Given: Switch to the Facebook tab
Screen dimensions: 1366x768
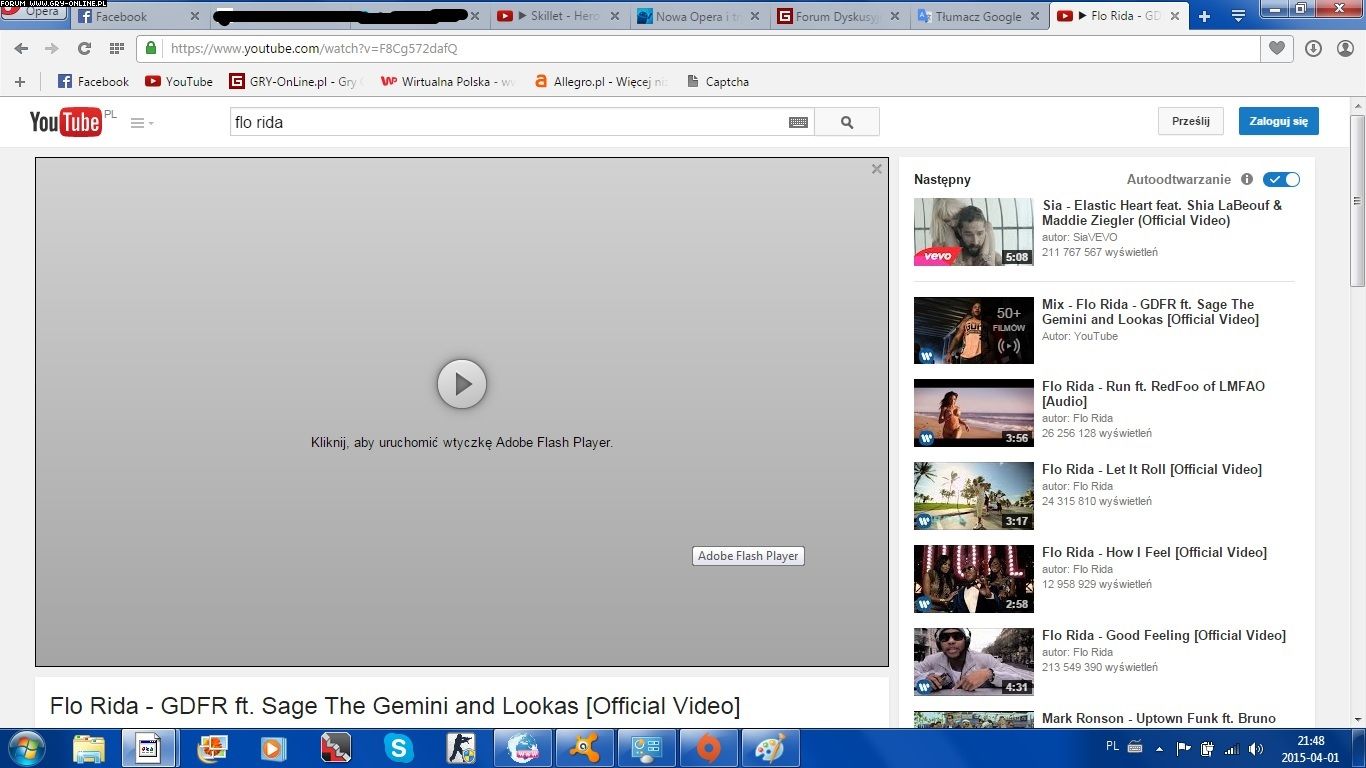Looking at the screenshot, I should [x=140, y=16].
